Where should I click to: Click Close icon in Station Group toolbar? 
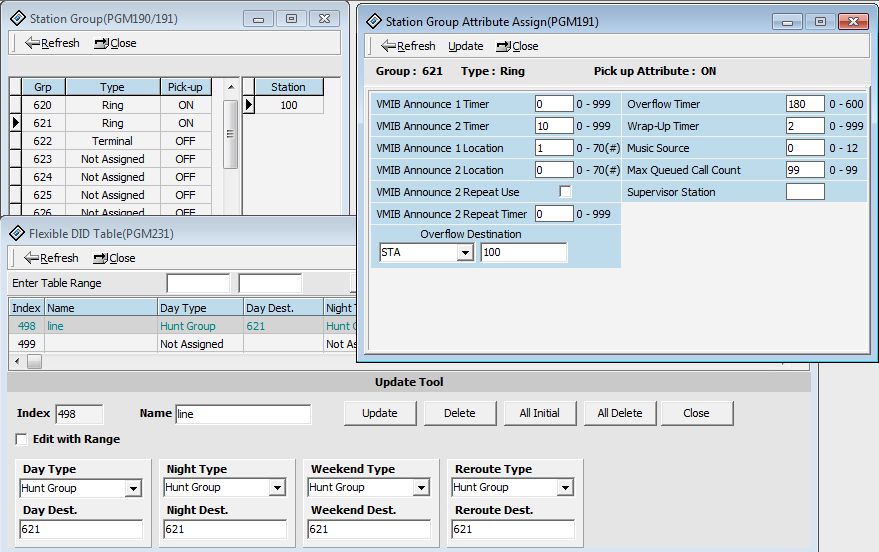(101, 43)
